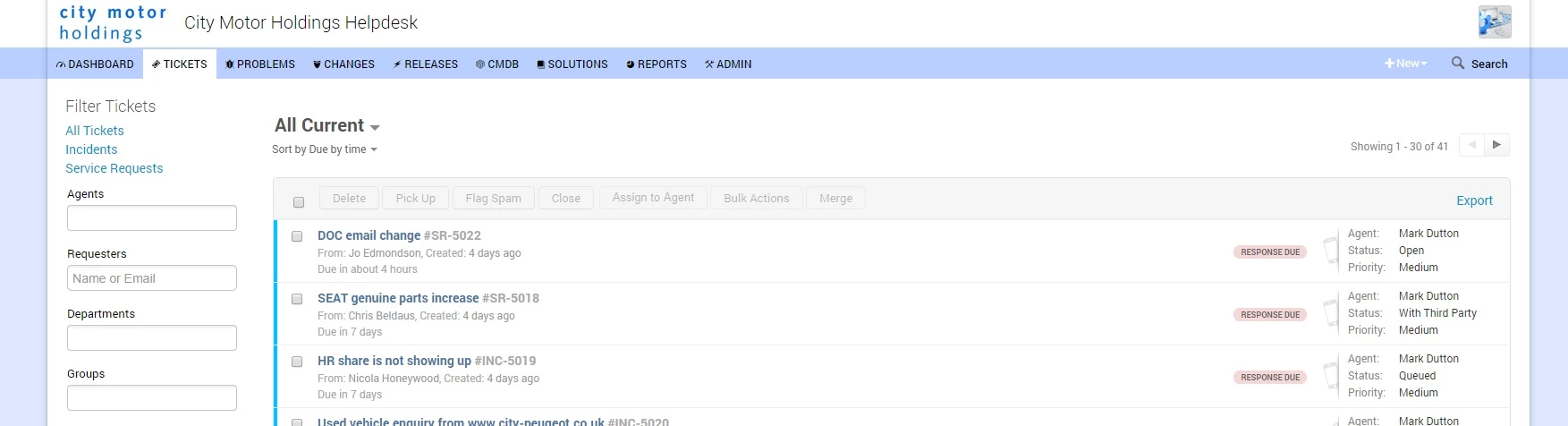Open the Problems tab
1568x426 pixels.
point(260,64)
